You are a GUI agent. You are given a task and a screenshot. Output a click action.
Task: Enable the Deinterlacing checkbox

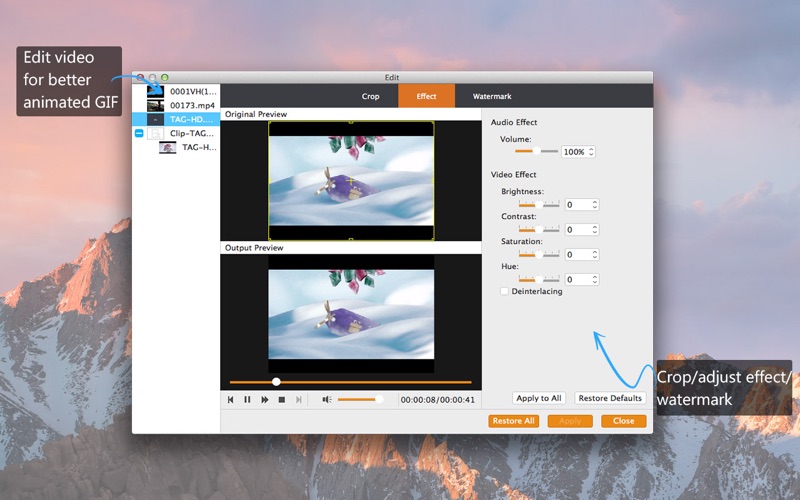pos(504,291)
